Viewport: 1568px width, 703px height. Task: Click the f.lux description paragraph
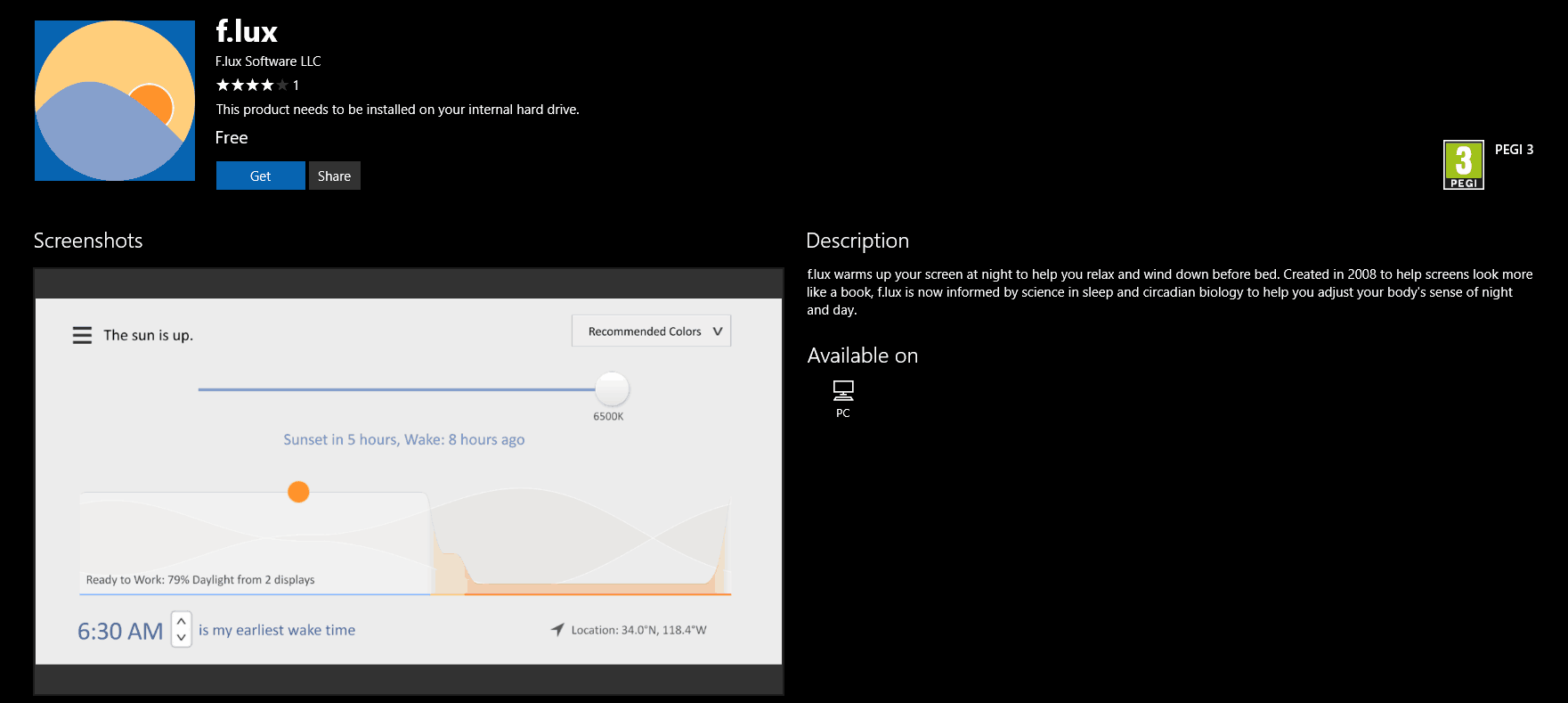click(x=1170, y=292)
